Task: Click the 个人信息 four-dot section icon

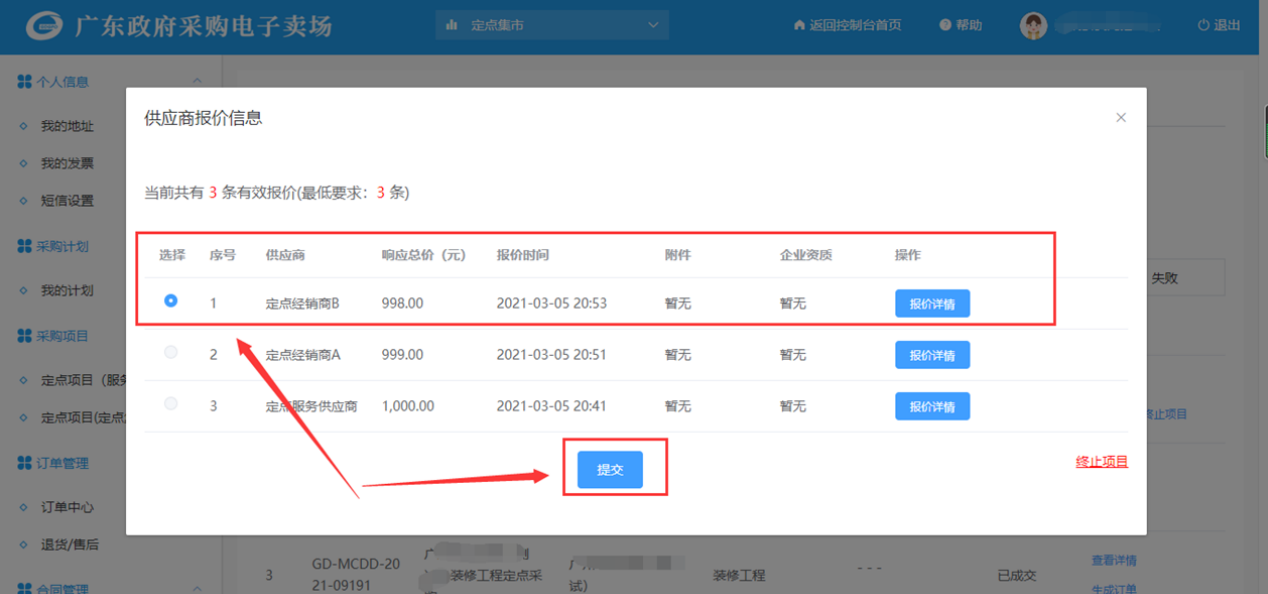Action: [24, 82]
